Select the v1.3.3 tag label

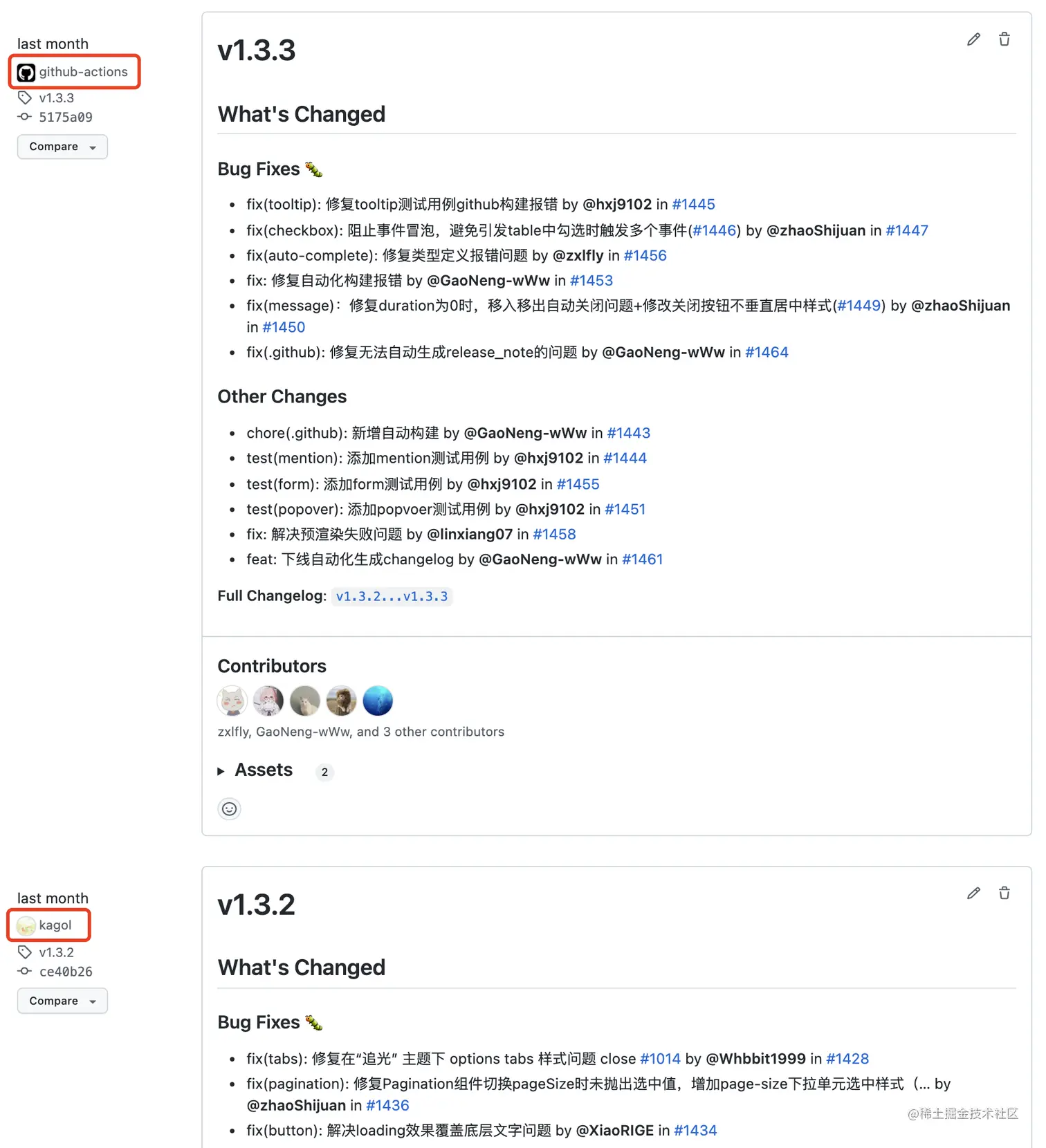click(57, 98)
